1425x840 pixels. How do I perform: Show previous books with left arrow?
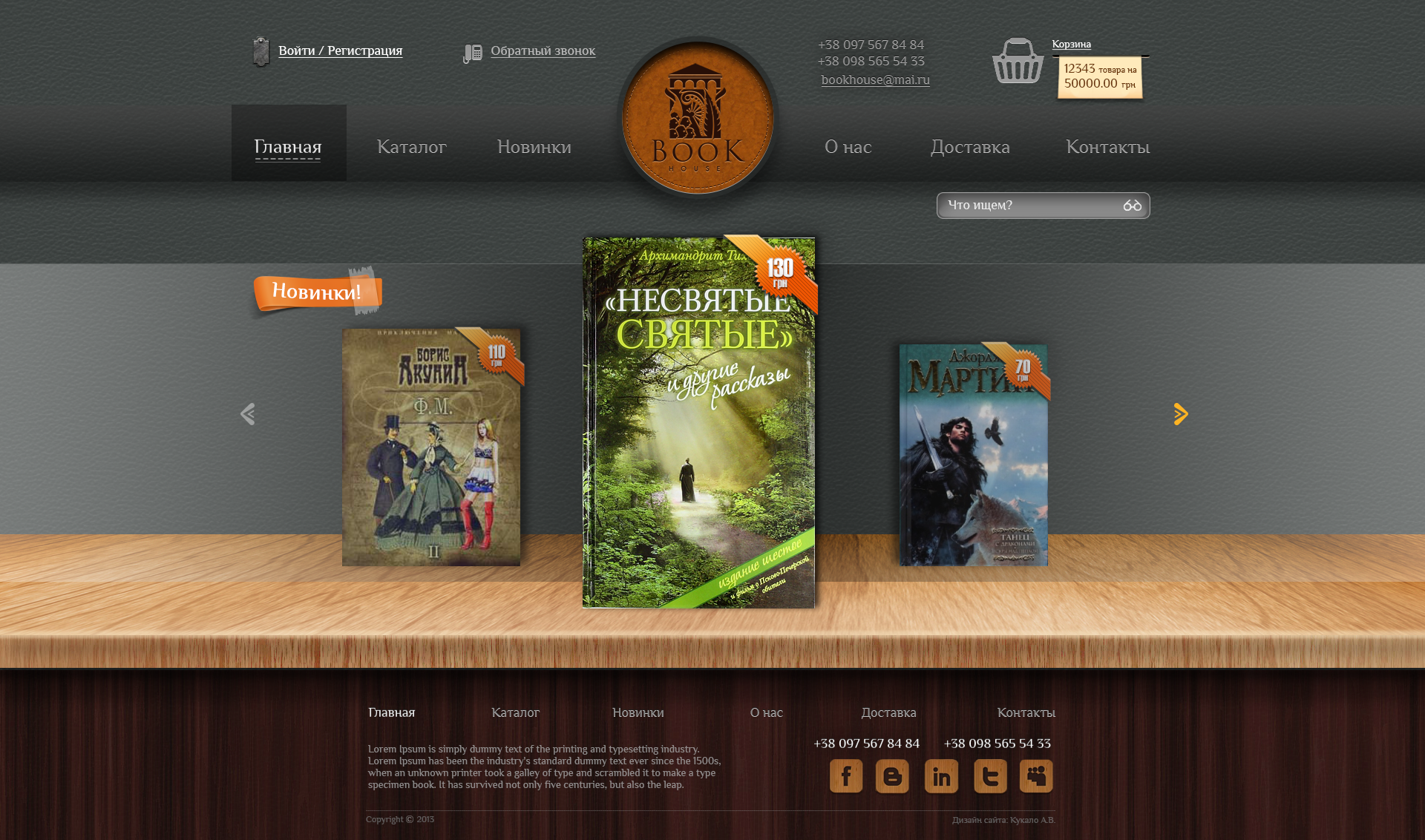pos(248,414)
